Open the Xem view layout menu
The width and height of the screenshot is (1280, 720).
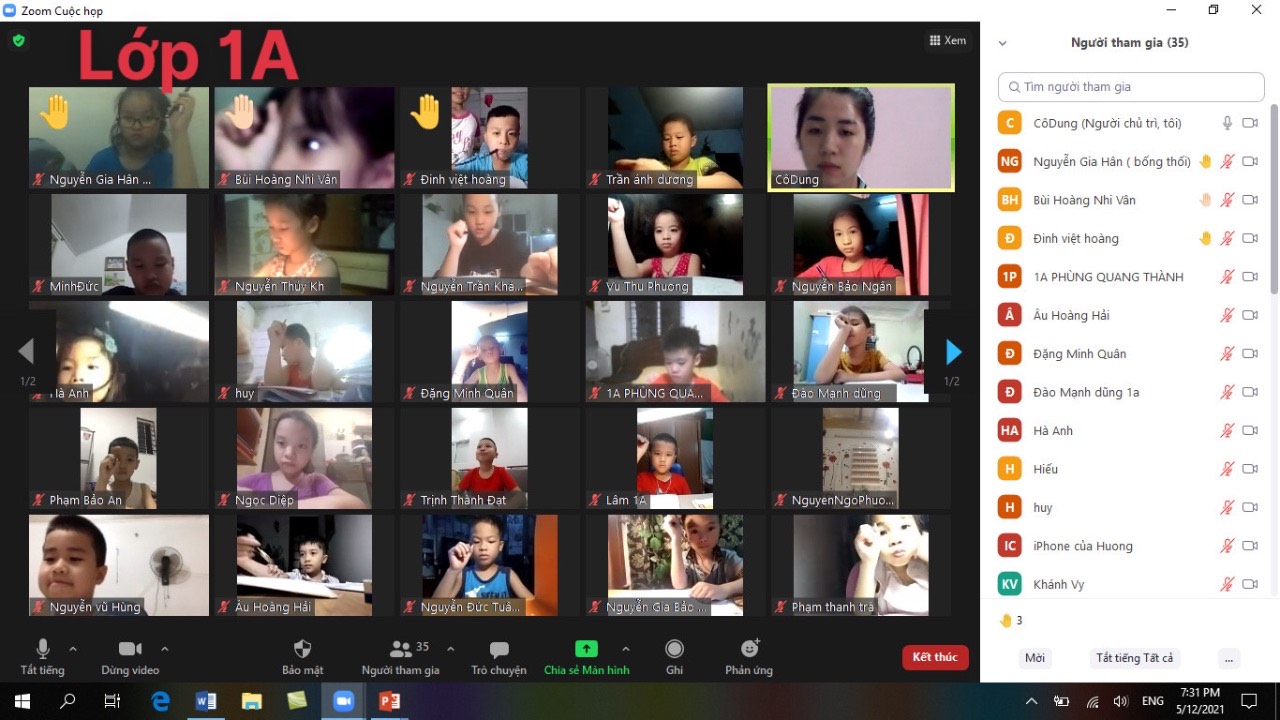point(947,41)
